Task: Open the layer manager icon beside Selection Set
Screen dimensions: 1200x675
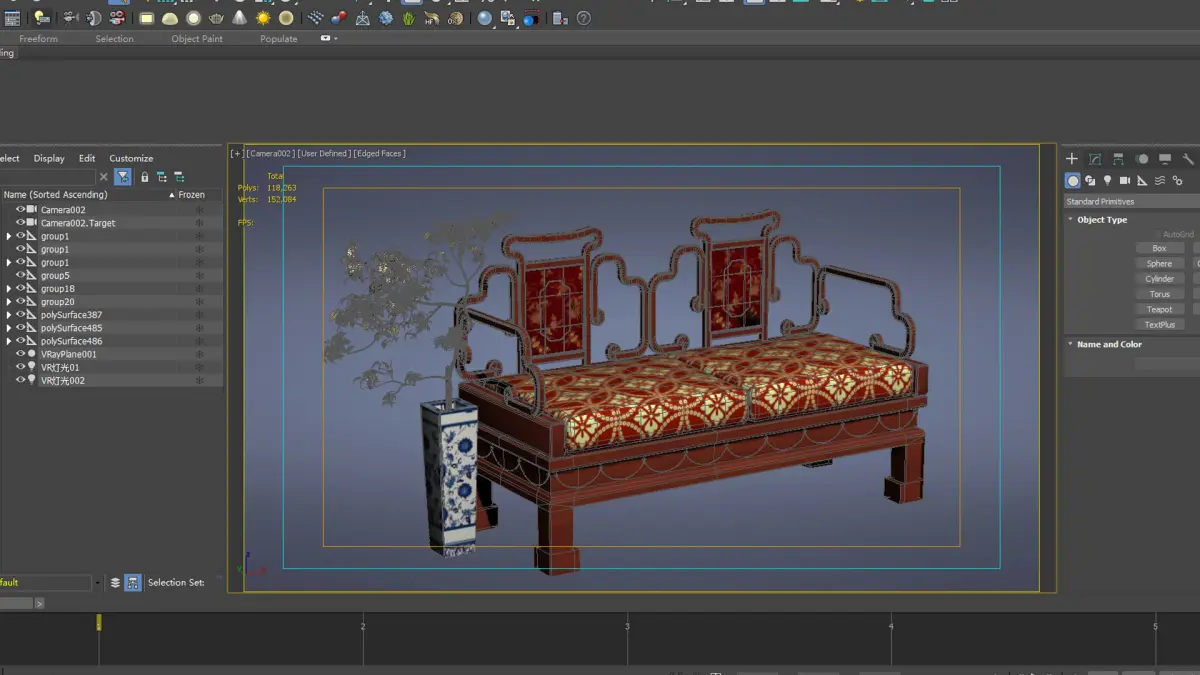Action: pyautogui.click(x=115, y=583)
